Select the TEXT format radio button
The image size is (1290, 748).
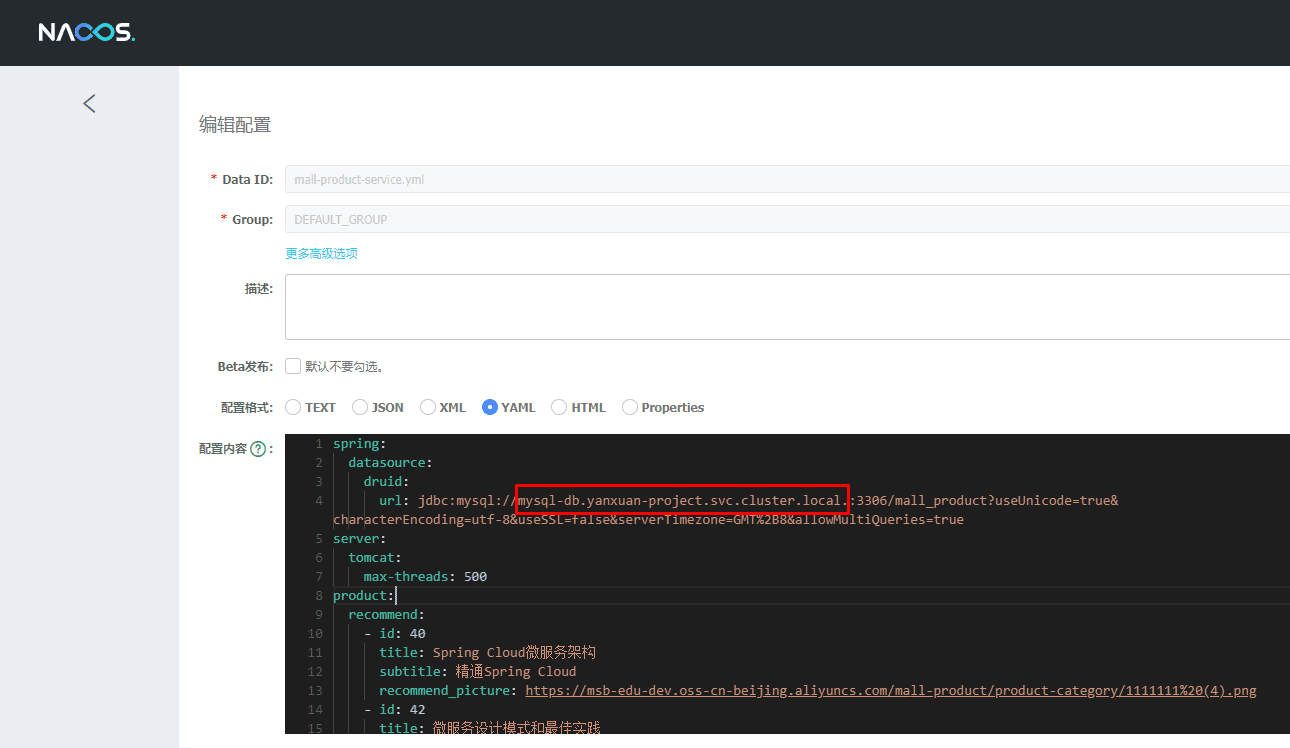coord(293,407)
